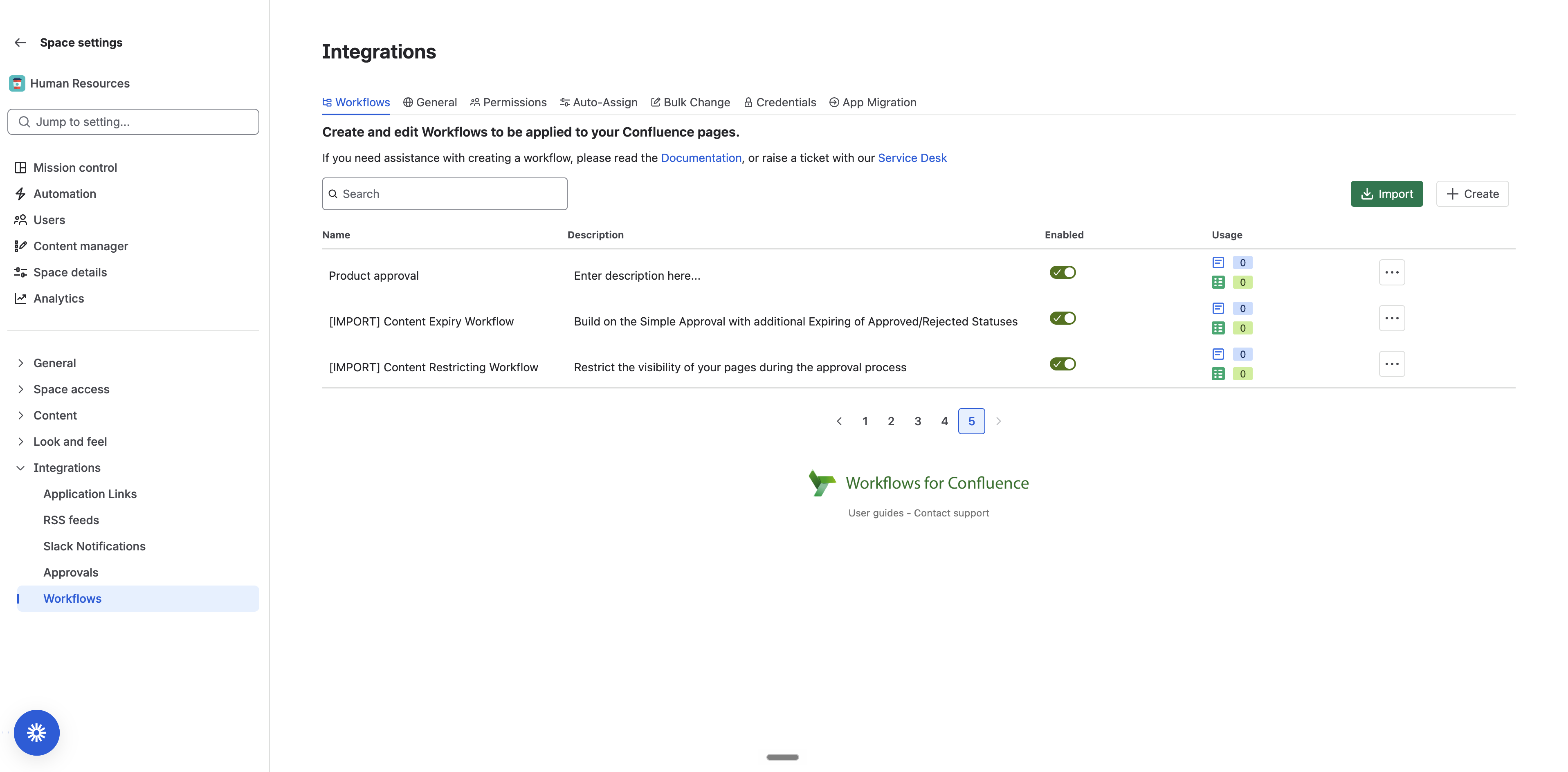Open the Auto-Assign tab

[x=598, y=102]
